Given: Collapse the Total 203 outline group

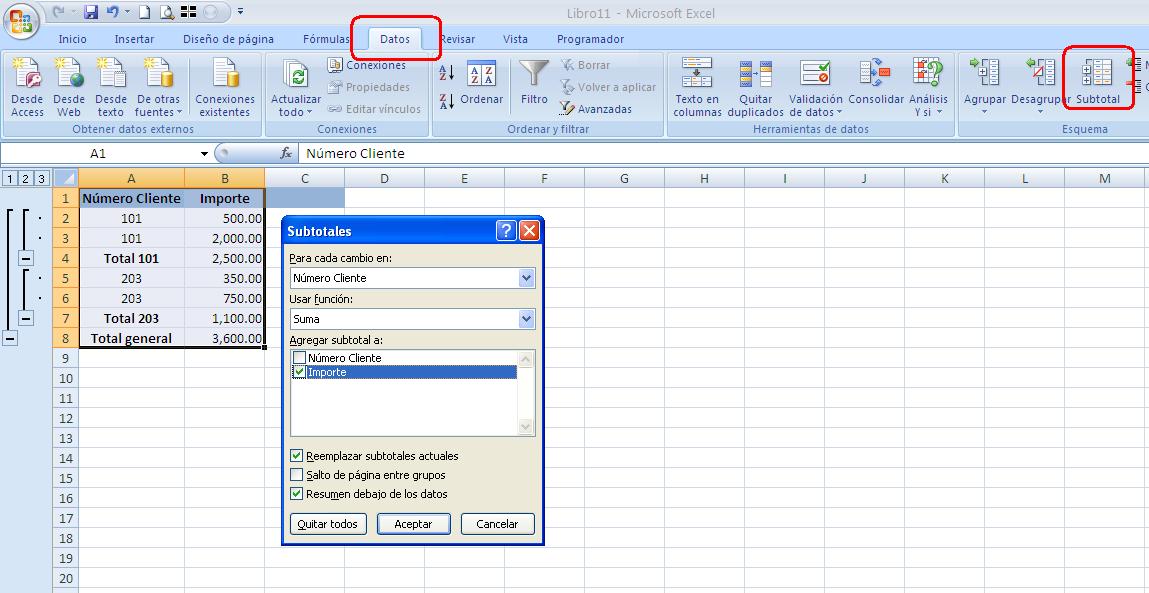Looking at the screenshot, I should pos(26,318).
